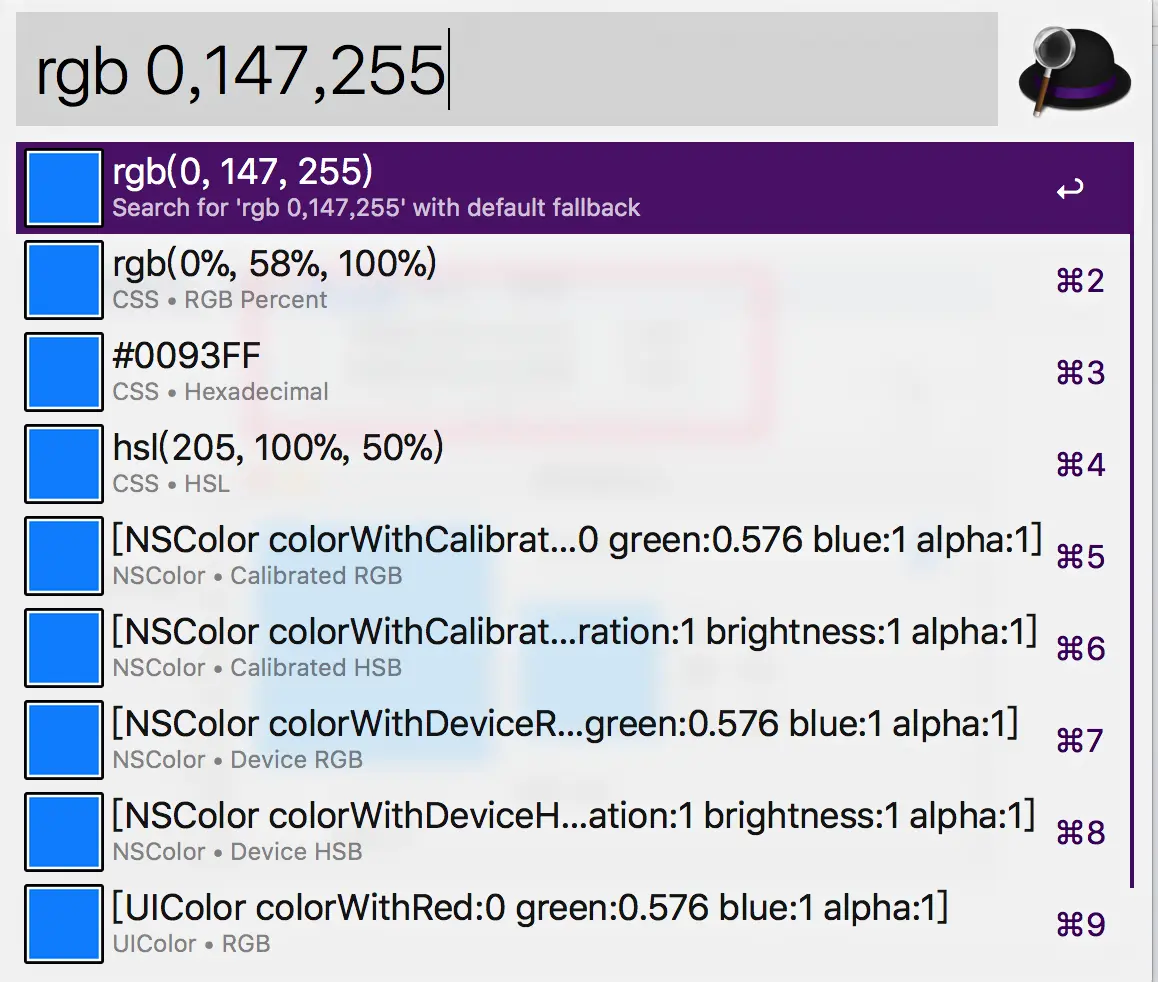Click the results list scrollbar
Screen dimensions: 1158x982
[1131, 561]
